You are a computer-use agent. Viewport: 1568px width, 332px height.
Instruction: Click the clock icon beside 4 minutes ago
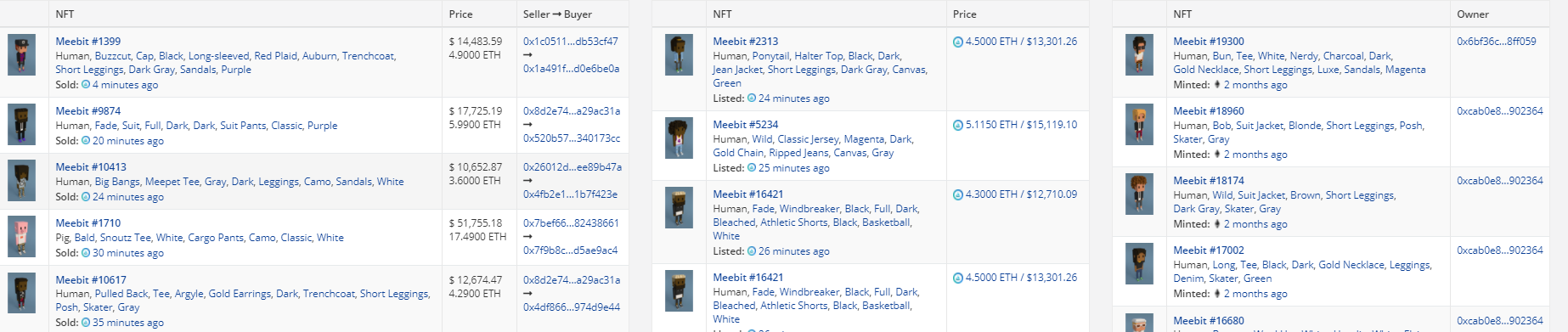pos(86,85)
